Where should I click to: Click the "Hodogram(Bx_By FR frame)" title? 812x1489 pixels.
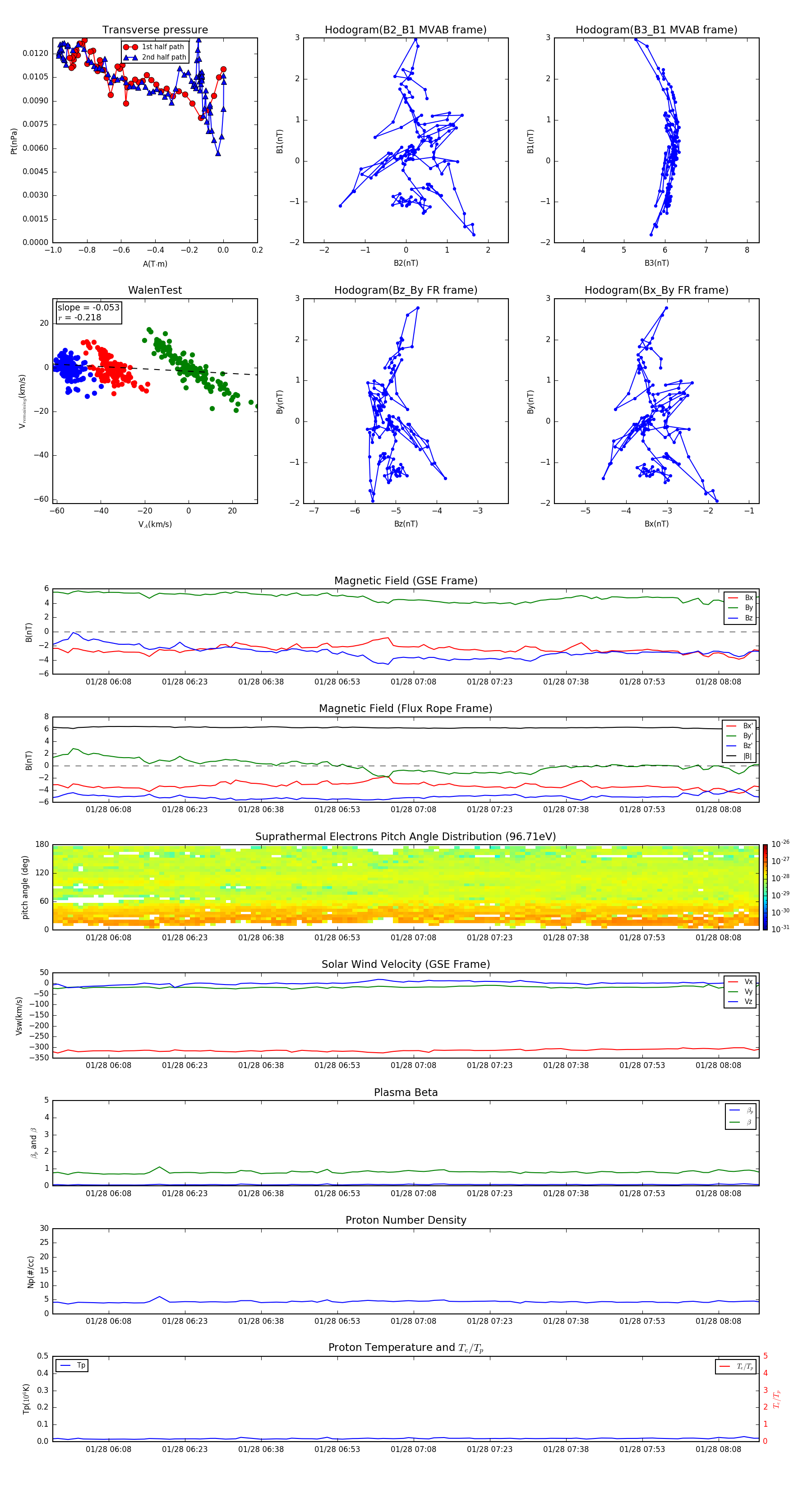pyautogui.click(x=656, y=290)
